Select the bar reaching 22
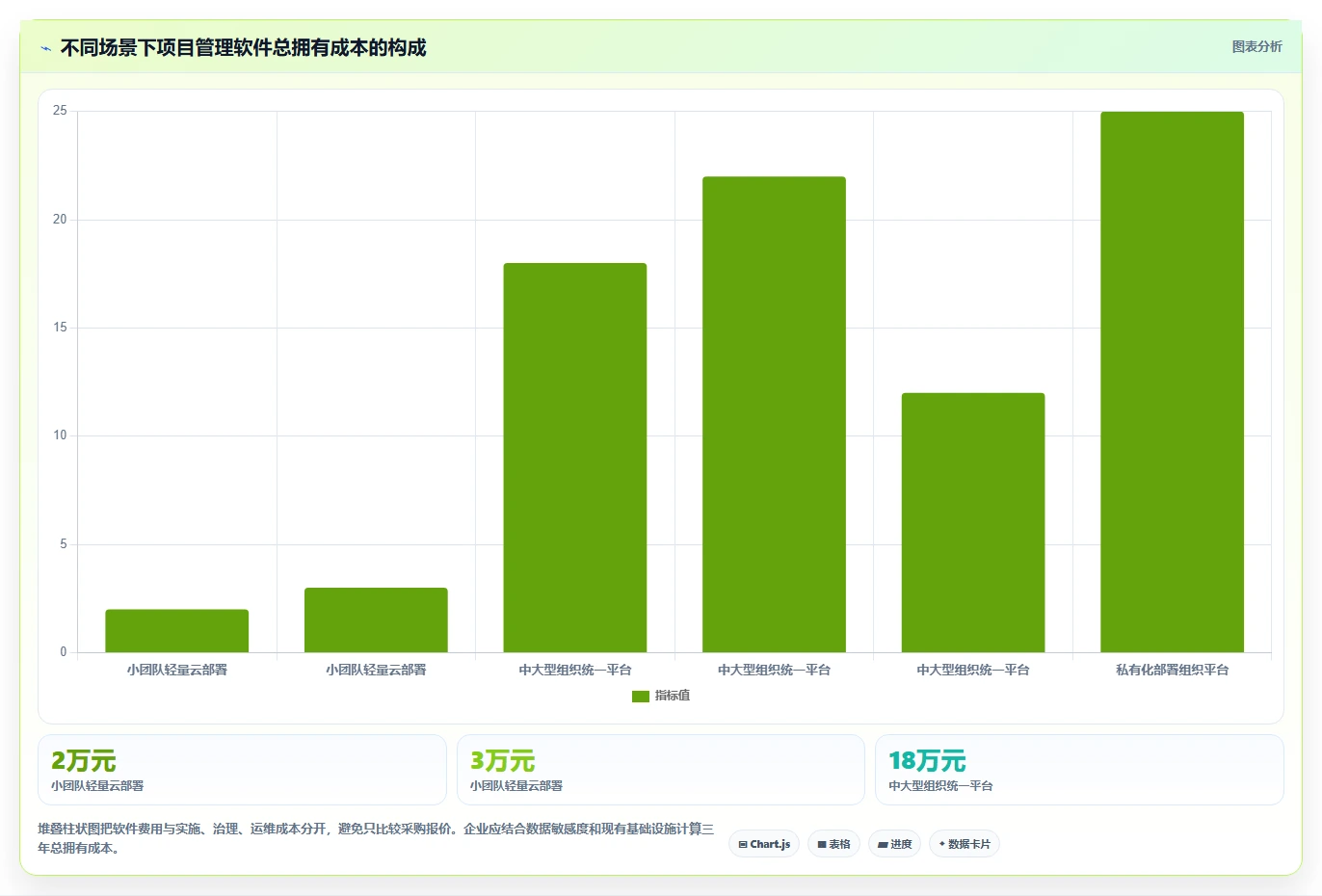The image size is (1322, 896). (774, 414)
